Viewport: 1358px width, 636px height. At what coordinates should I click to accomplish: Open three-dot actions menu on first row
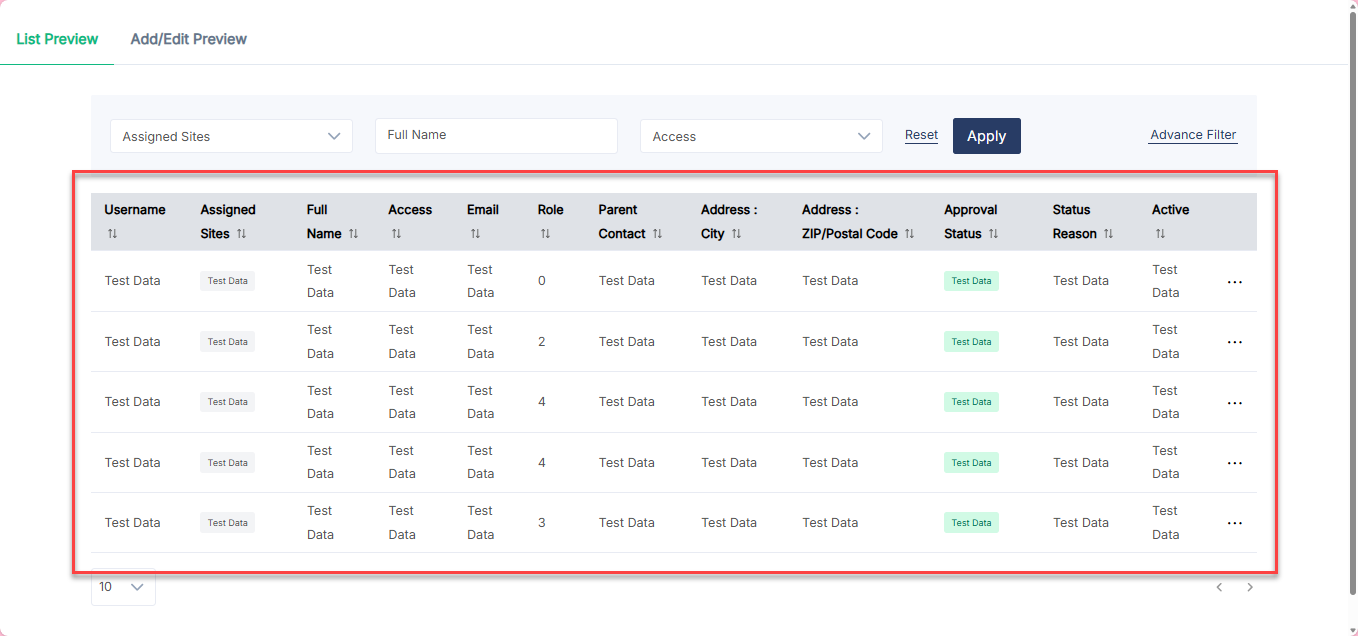tap(1234, 282)
